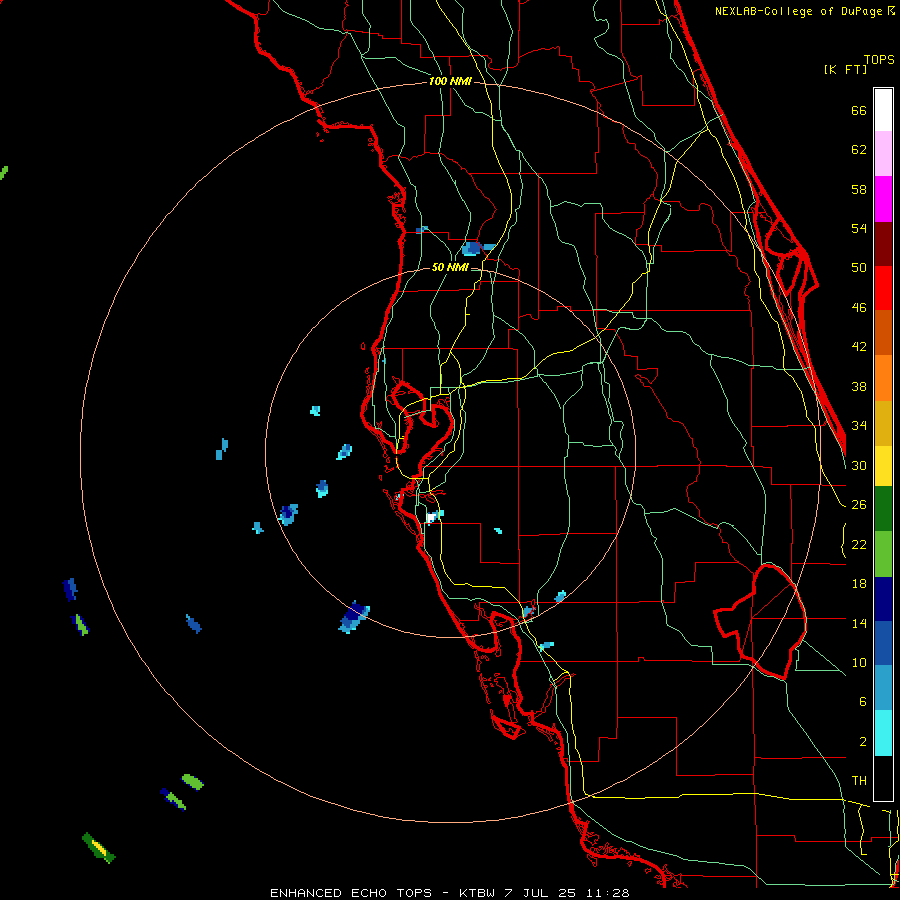This screenshot has width=900, height=900.
Task: Click the 58 value on the legend
Action: coord(859,189)
